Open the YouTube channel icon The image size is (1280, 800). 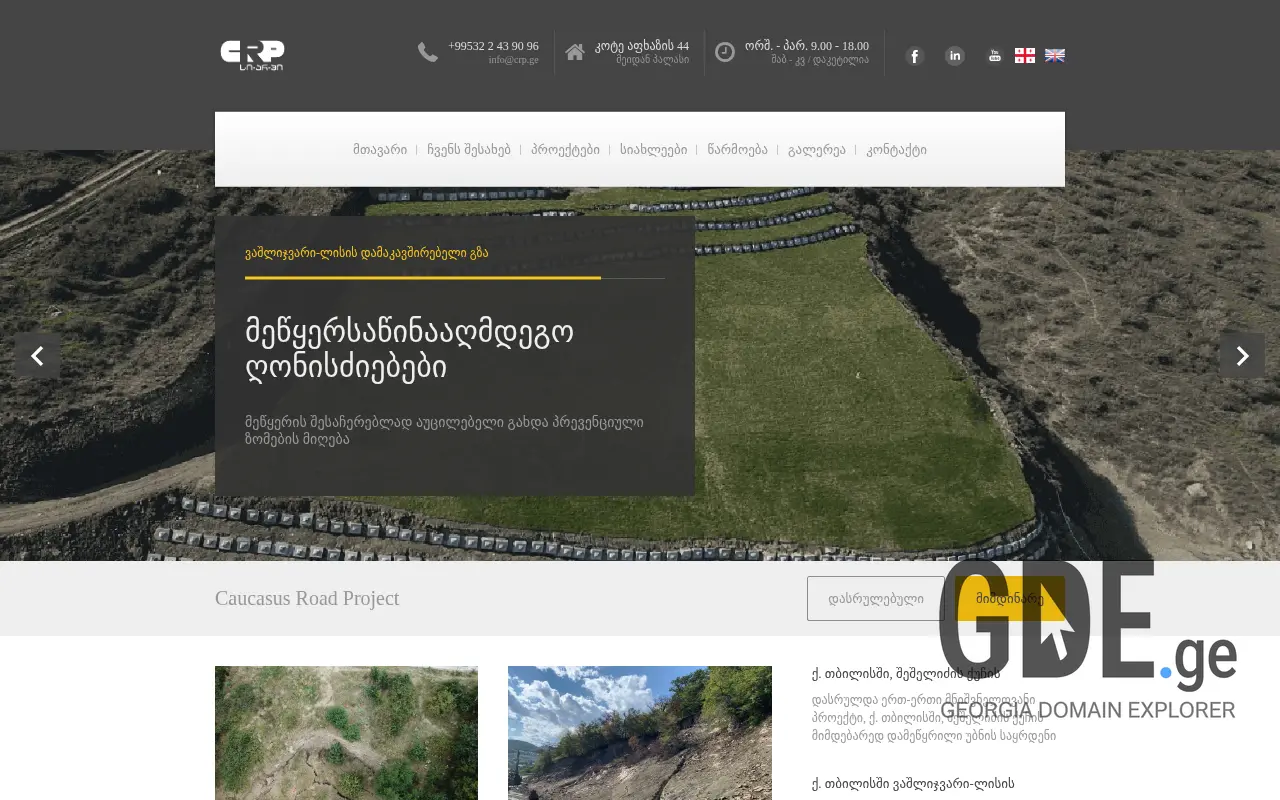pyautogui.click(x=994, y=55)
